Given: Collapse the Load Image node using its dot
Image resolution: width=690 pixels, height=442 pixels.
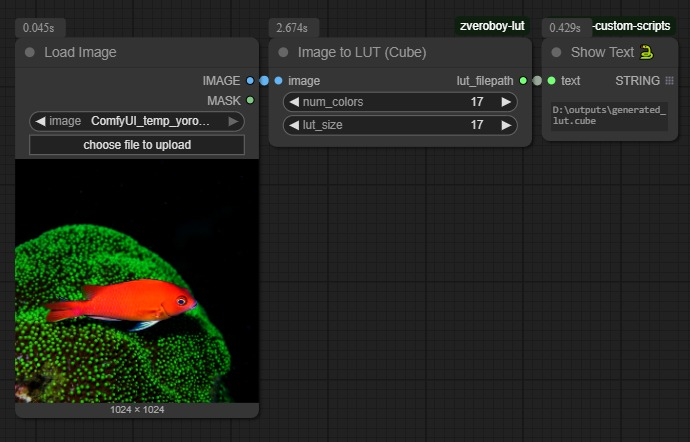Looking at the screenshot, I should [x=29, y=52].
